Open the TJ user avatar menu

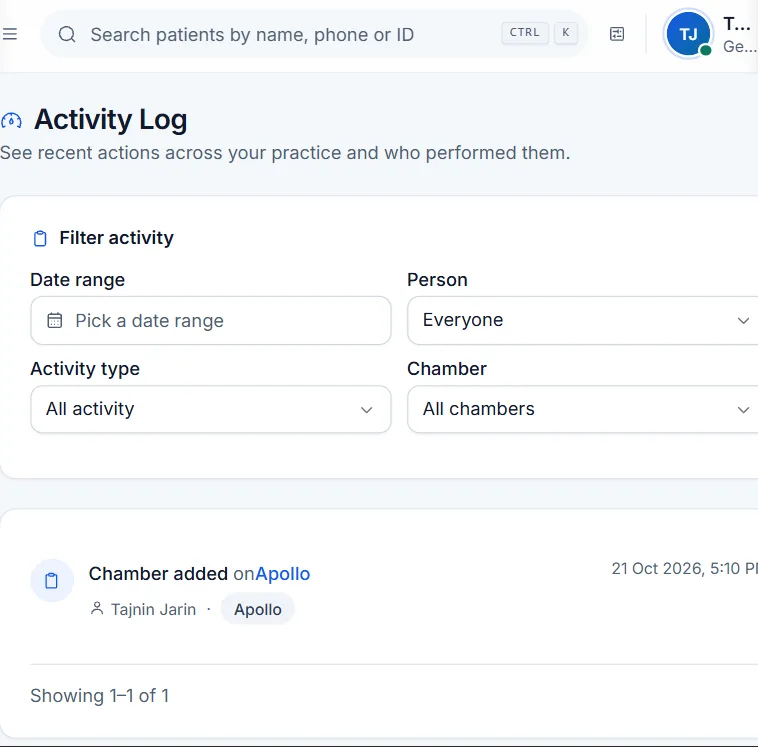click(688, 34)
